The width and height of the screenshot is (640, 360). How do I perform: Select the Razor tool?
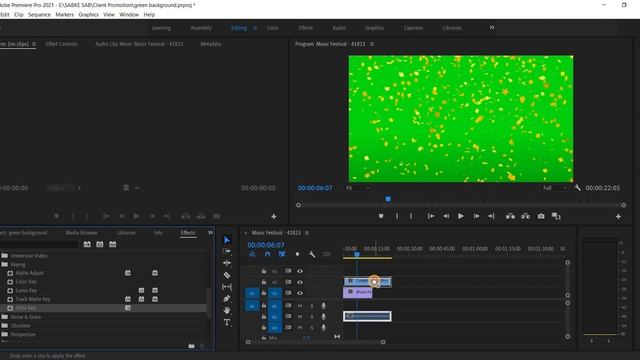227,275
